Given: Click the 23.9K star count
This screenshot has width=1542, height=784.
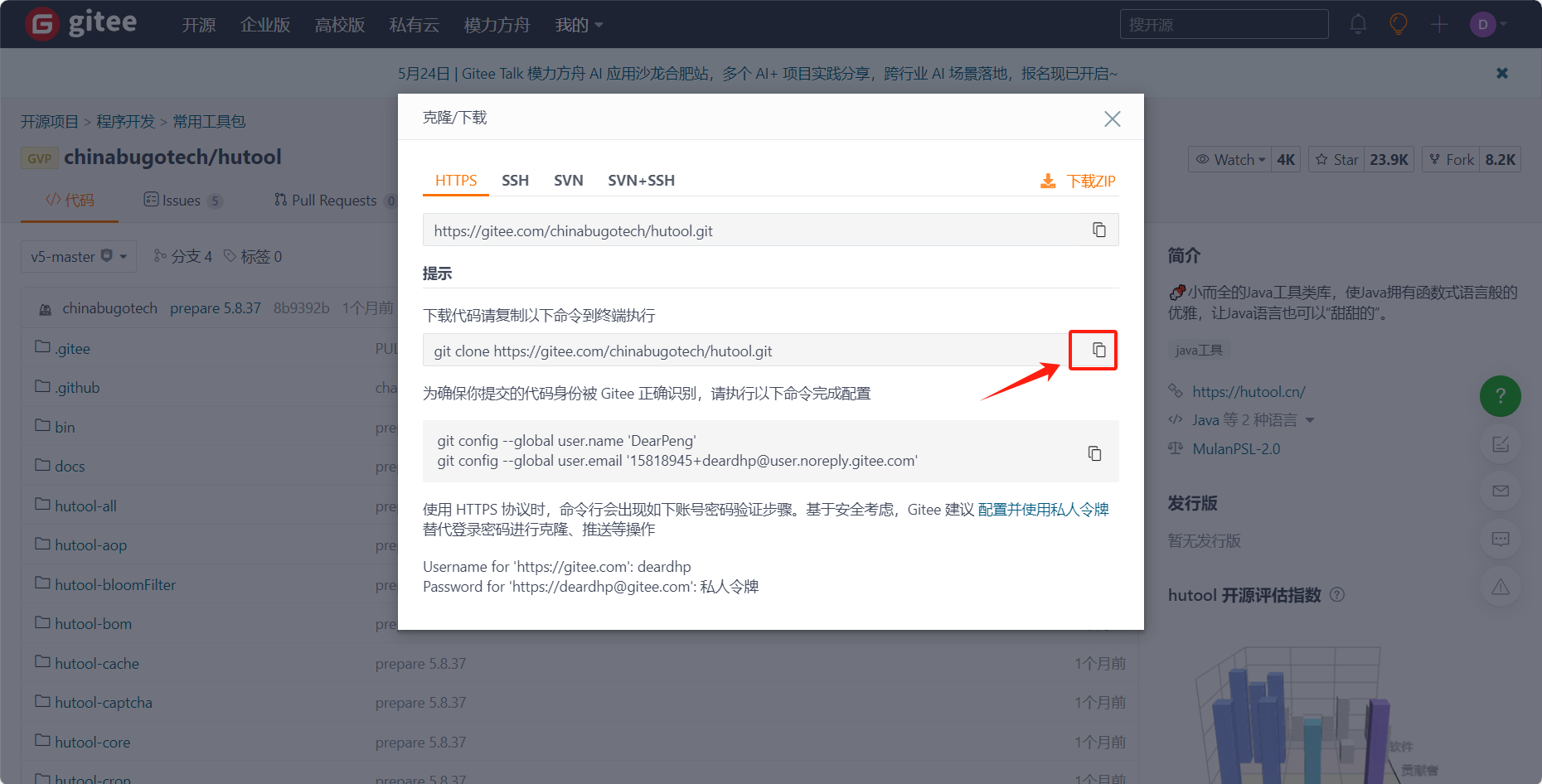Looking at the screenshot, I should click(1389, 159).
